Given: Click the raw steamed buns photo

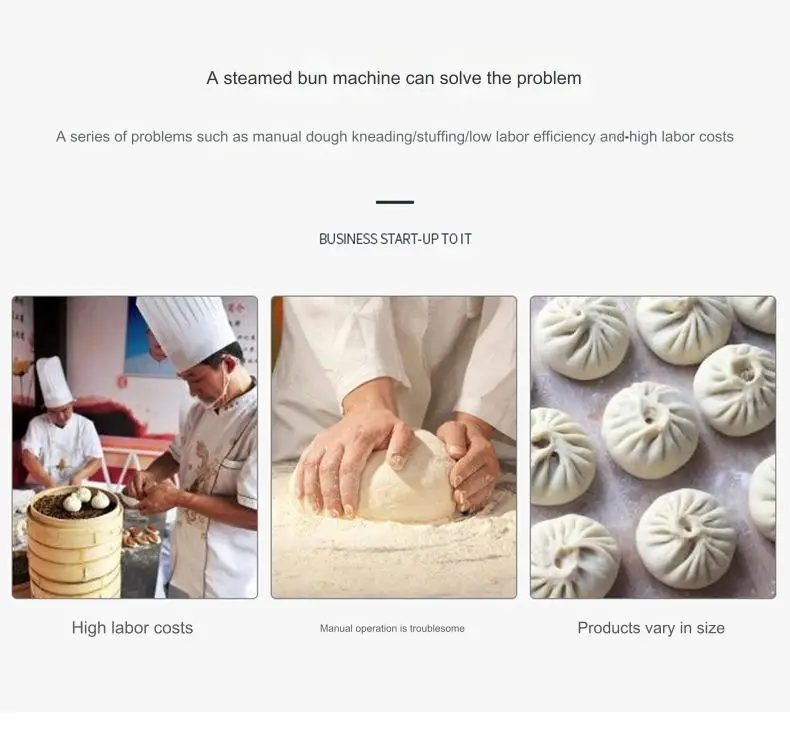Looking at the screenshot, I should click(653, 447).
